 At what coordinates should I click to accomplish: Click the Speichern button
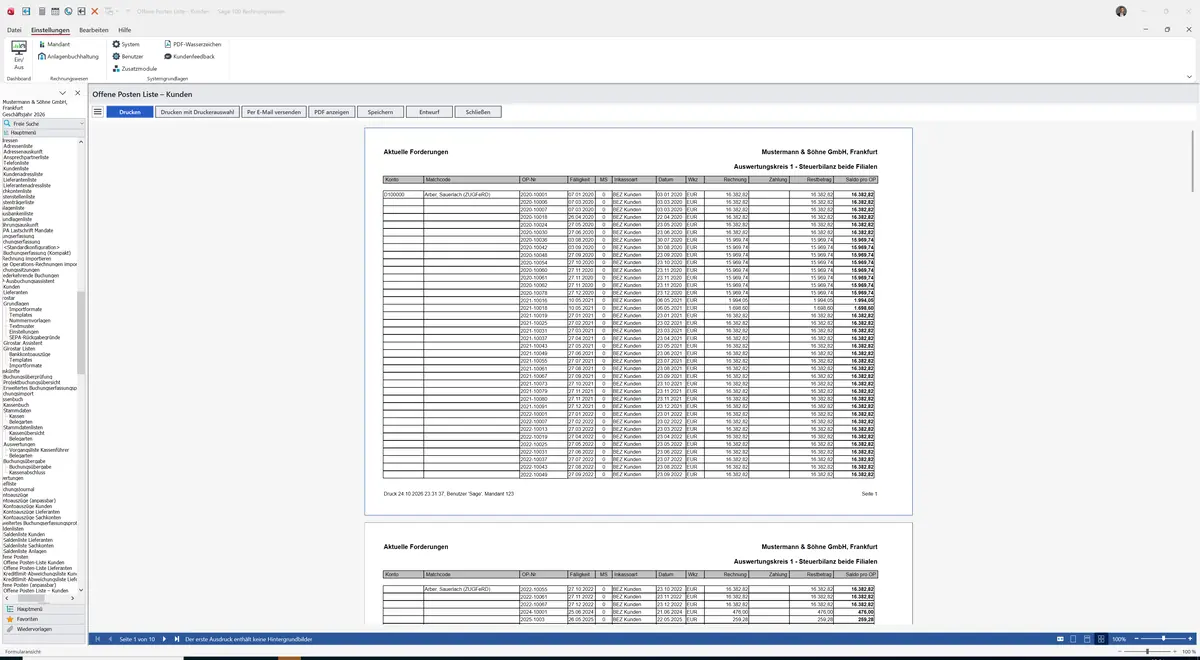pyautogui.click(x=380, y=112)
